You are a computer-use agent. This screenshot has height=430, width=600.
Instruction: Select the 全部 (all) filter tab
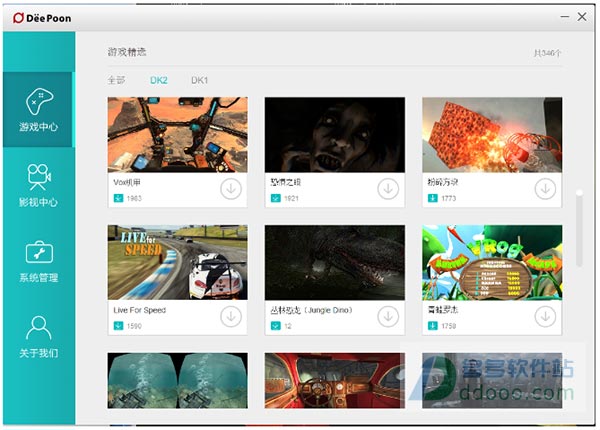click(x=116, y=80)
